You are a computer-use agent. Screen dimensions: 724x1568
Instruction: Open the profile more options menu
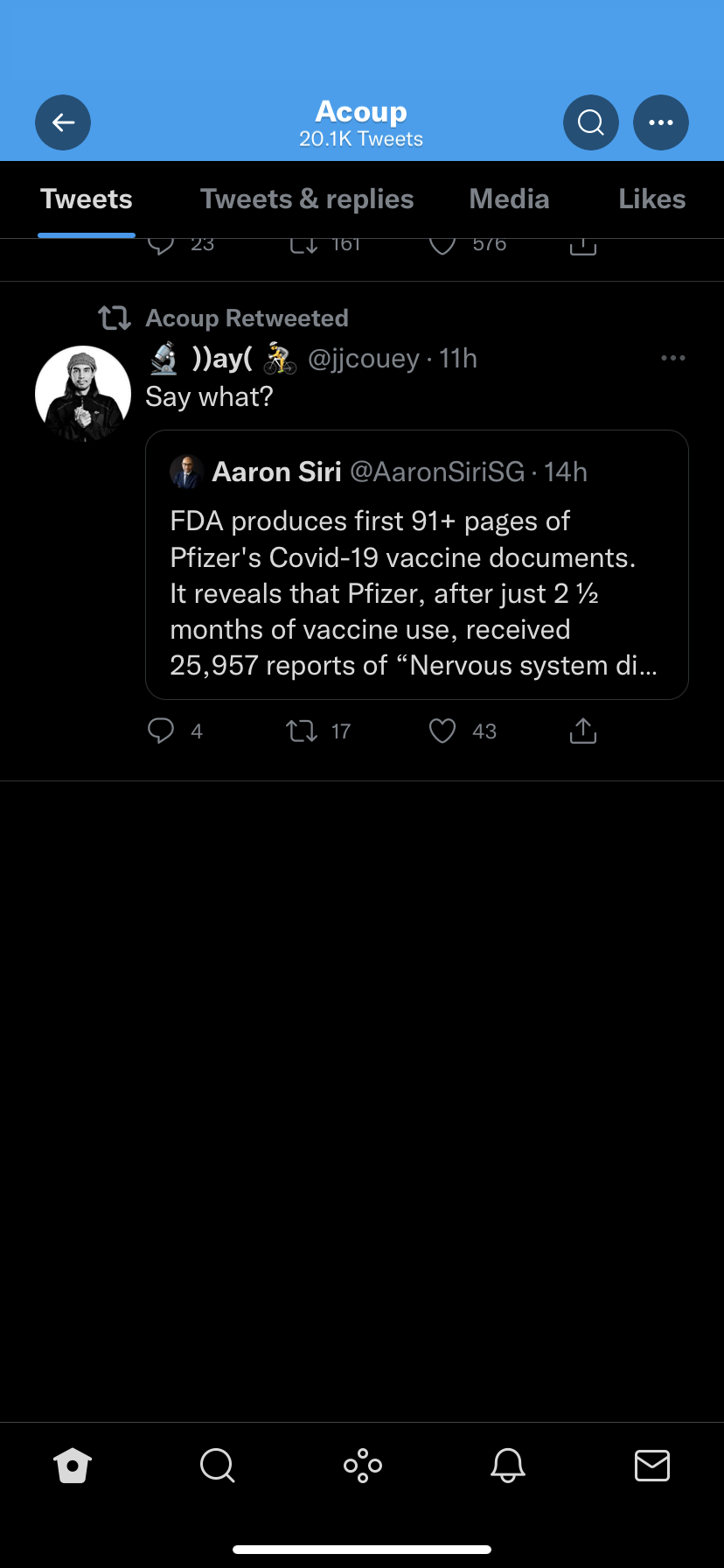tap(661, 122)
